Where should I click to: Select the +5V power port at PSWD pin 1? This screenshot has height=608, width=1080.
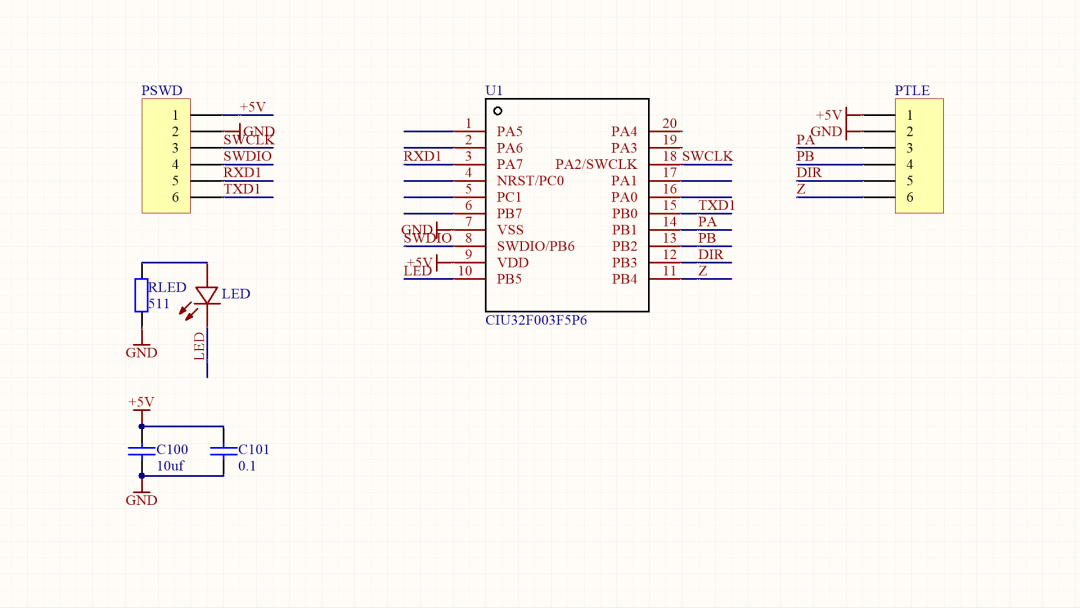pyautogui.click(x=252, y=107)
